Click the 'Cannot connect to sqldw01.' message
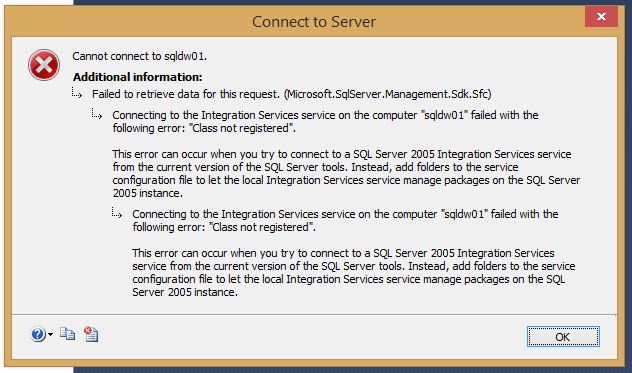The image size is (632, 373). point(139,56)
